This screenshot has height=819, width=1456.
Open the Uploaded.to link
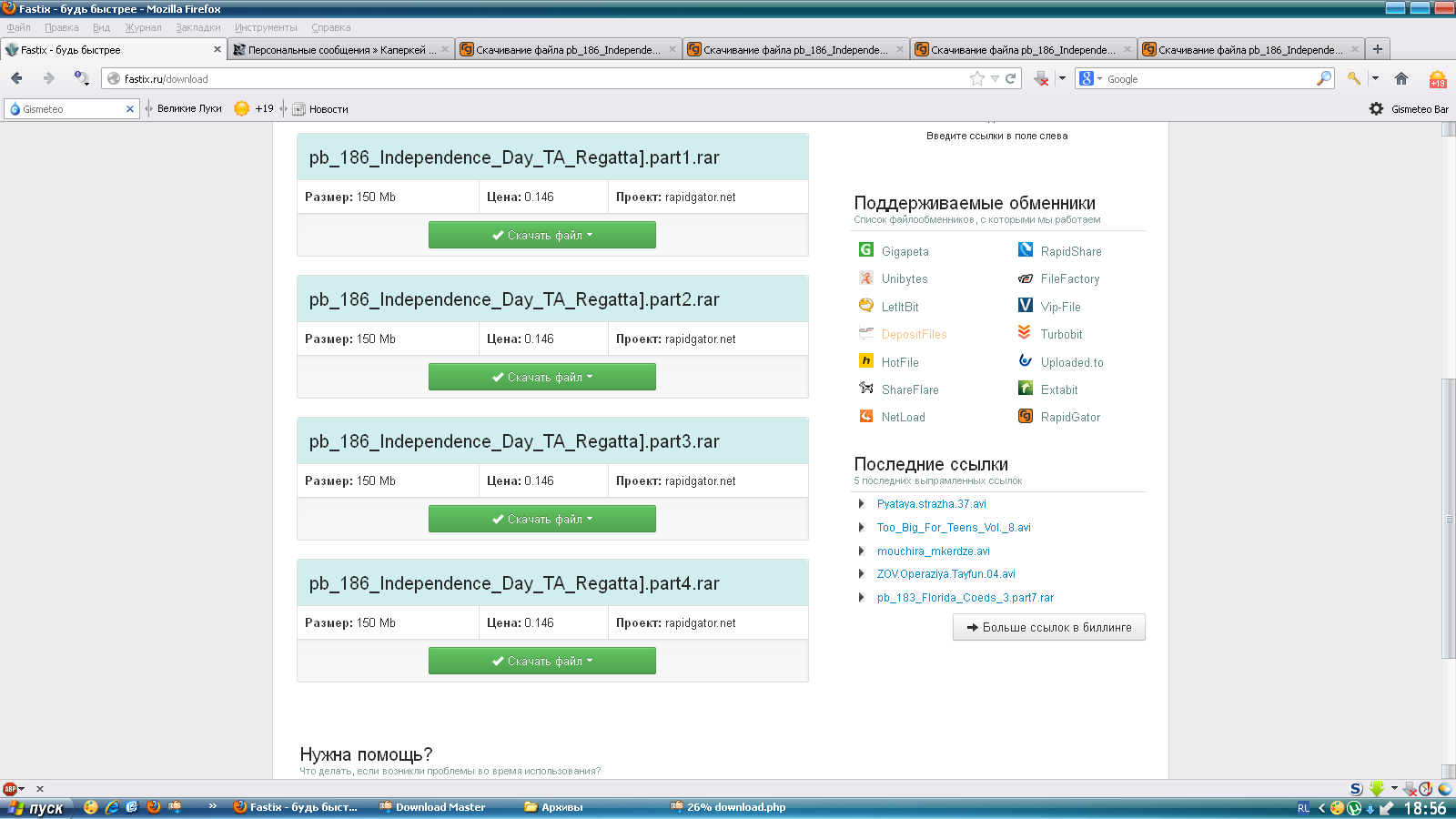(x=1072, y=363)
